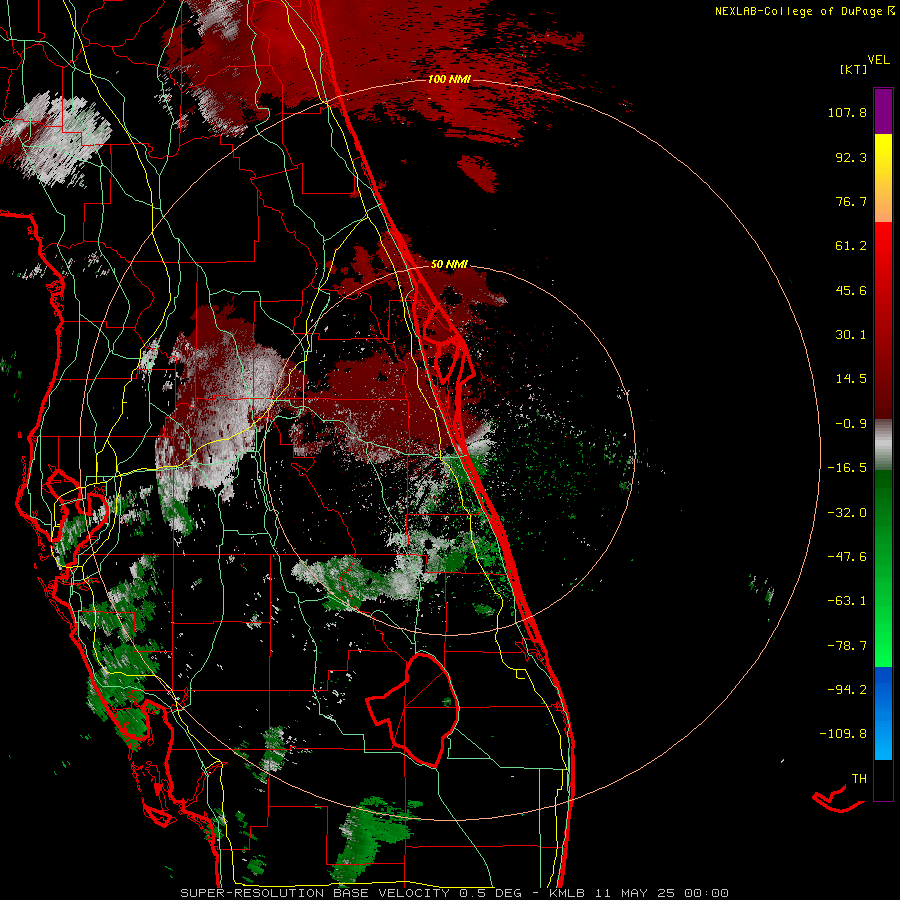Select the -0.9 scale value
The width and height of the screenshot is (900, 900).
pos(851,424)
